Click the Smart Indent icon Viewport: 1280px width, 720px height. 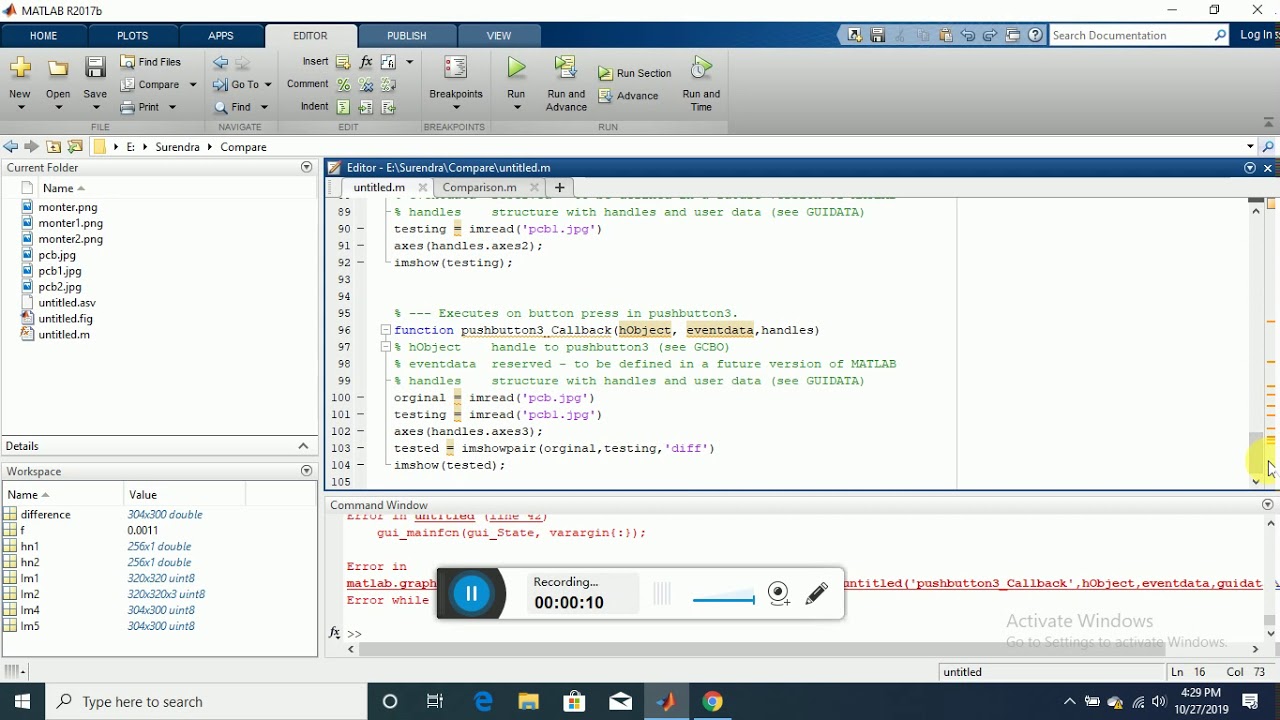click(343, 107)
